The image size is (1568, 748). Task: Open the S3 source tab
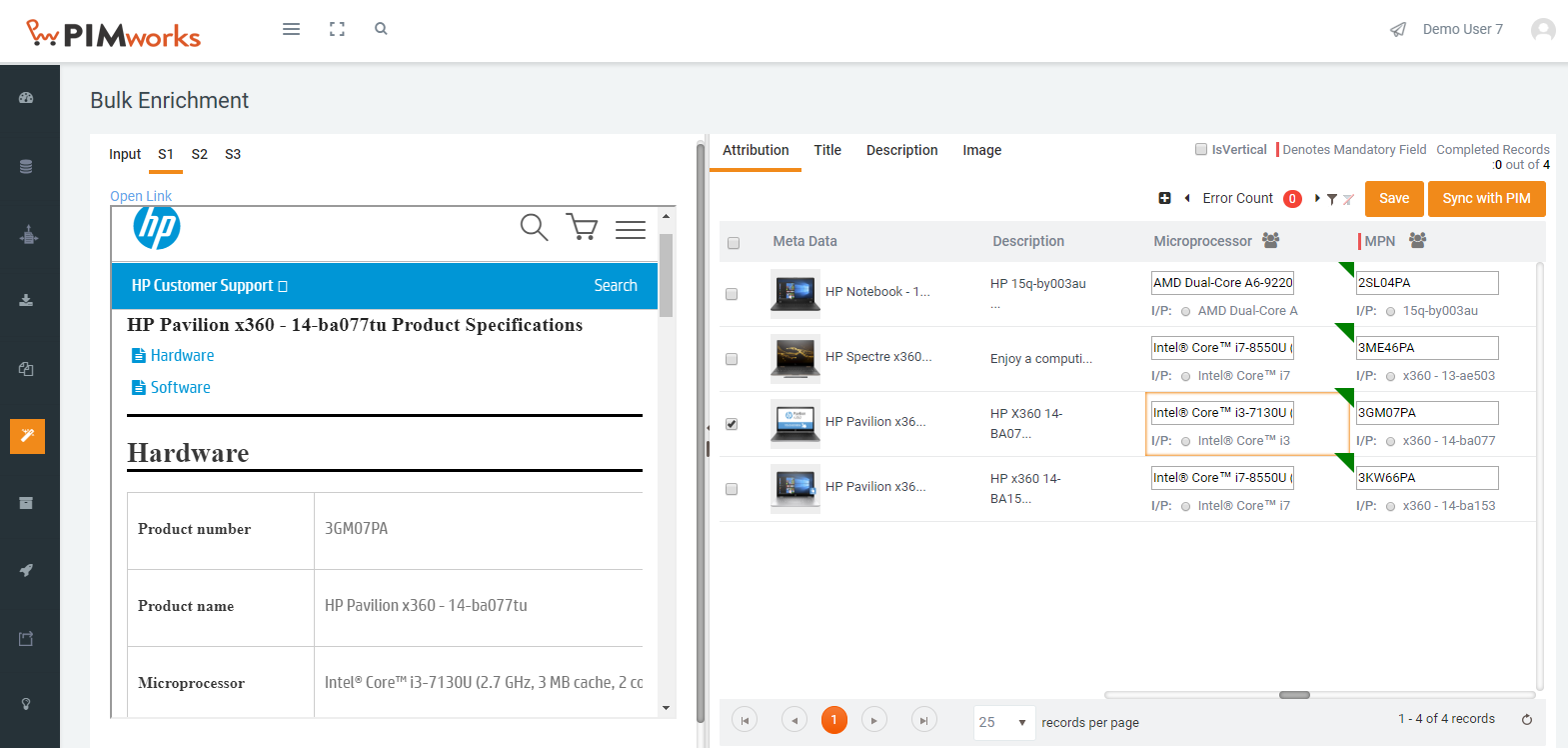click(233, 154)
